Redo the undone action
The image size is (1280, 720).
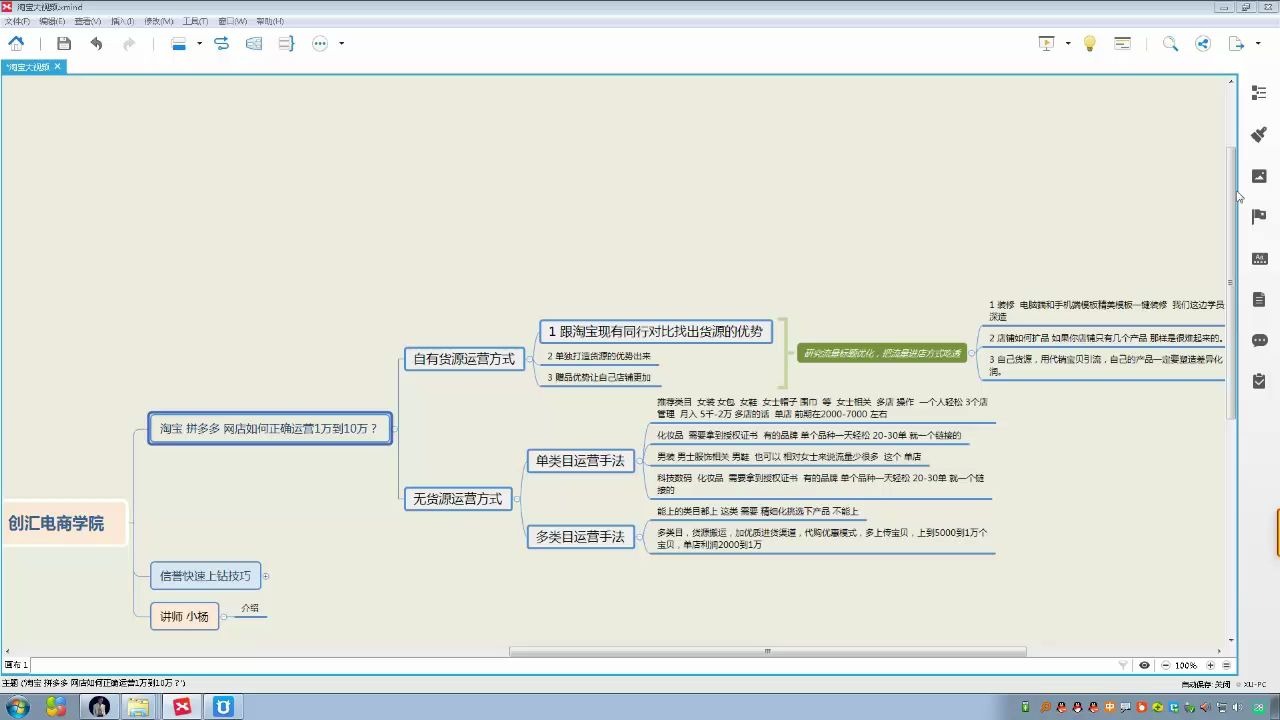tap(129, 43)
